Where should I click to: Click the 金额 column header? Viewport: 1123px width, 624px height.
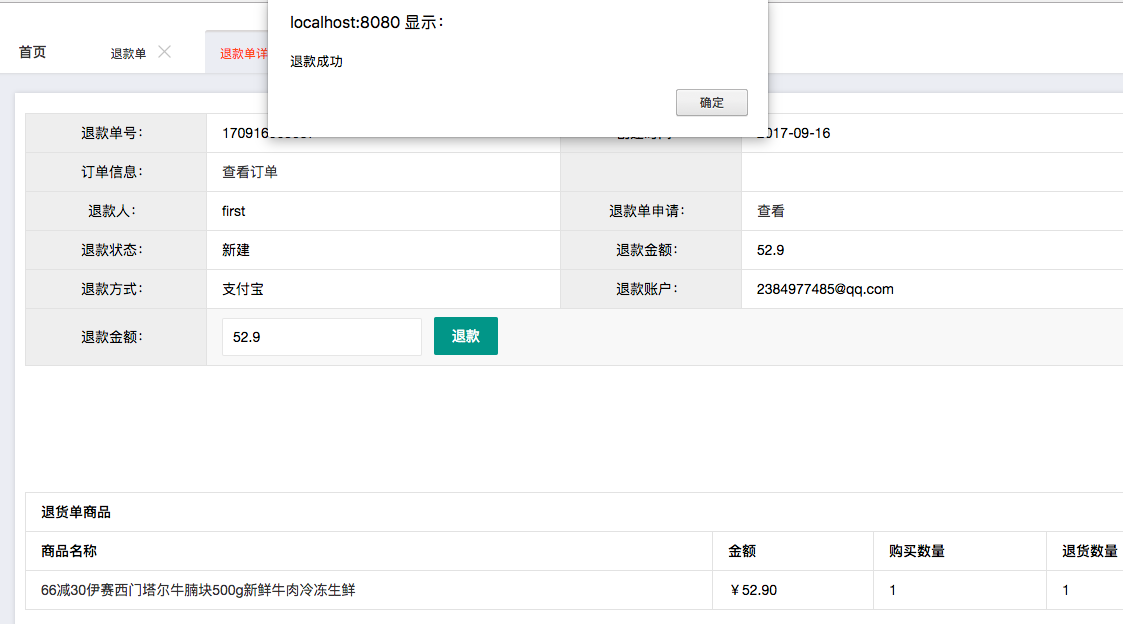tap(742, 551)
